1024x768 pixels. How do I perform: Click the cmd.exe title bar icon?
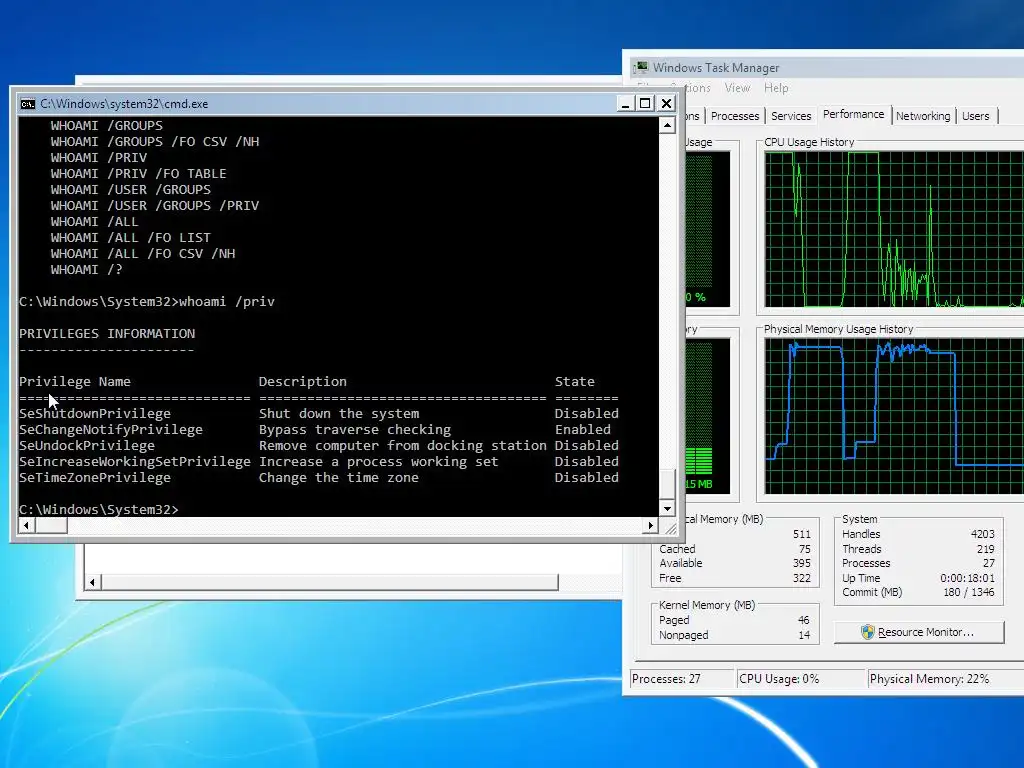tap(27, 104)
